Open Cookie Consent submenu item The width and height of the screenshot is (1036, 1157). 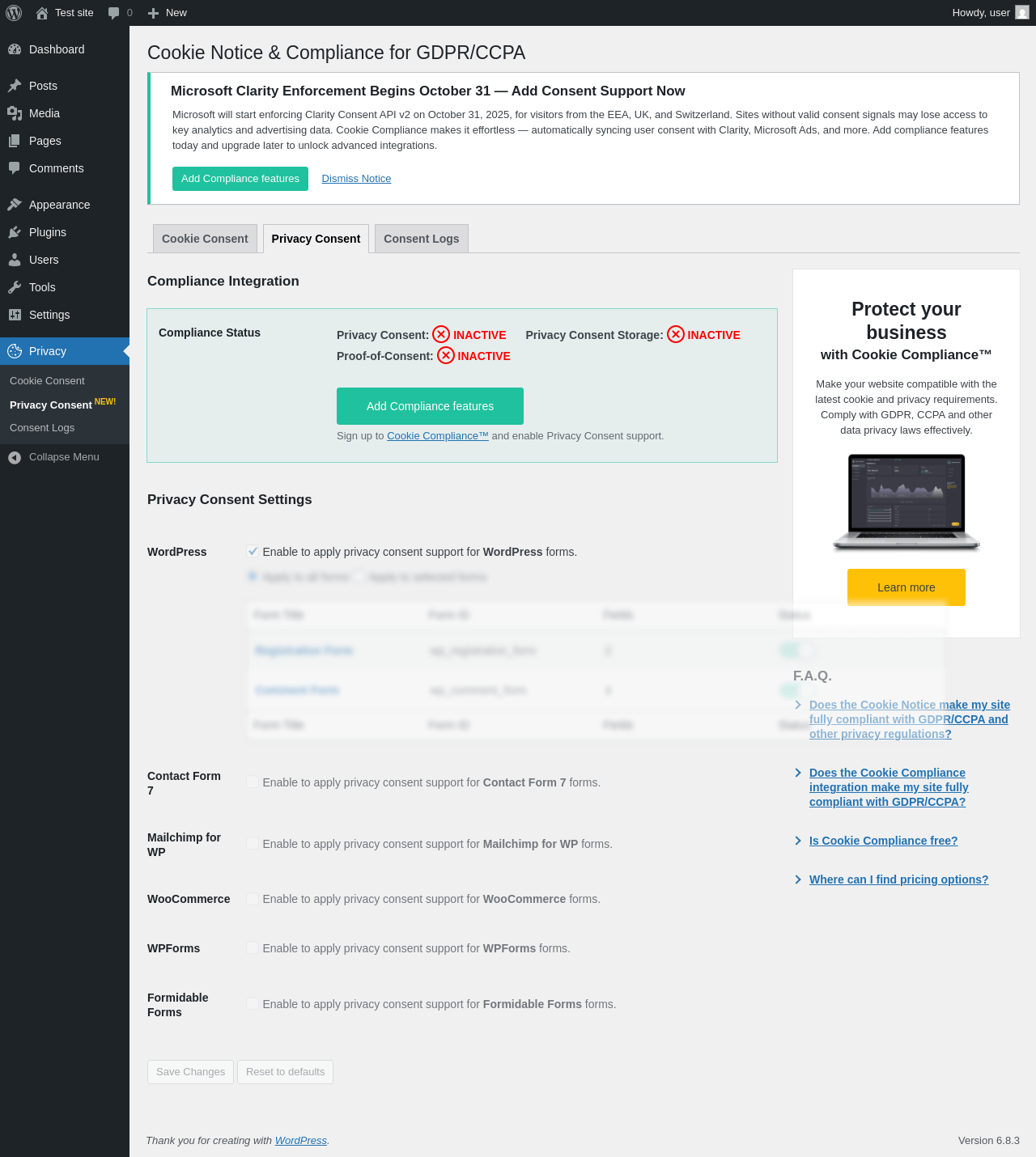click(47, 380)
